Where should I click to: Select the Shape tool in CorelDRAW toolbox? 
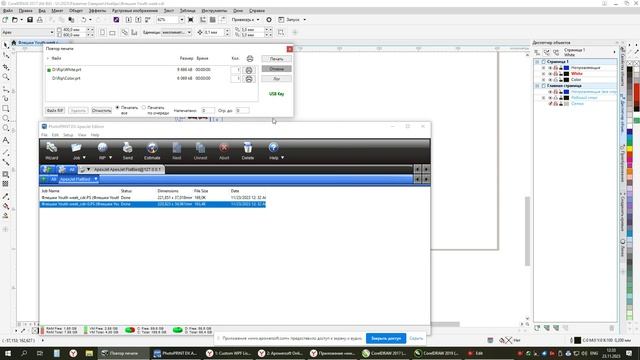[6, 56]
